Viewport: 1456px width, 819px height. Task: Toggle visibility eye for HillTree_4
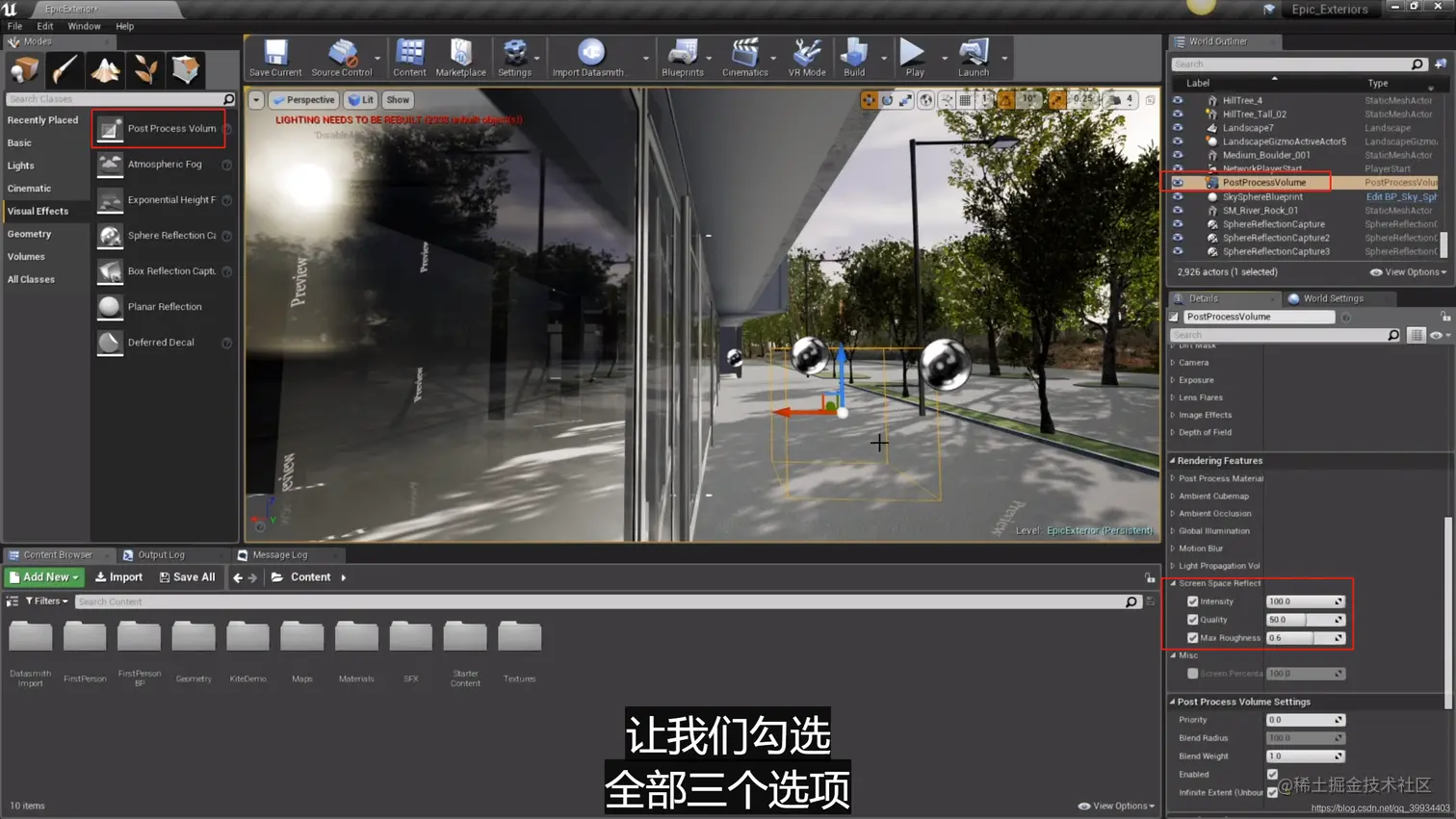pyautogui.click(x=1178, y=100)
